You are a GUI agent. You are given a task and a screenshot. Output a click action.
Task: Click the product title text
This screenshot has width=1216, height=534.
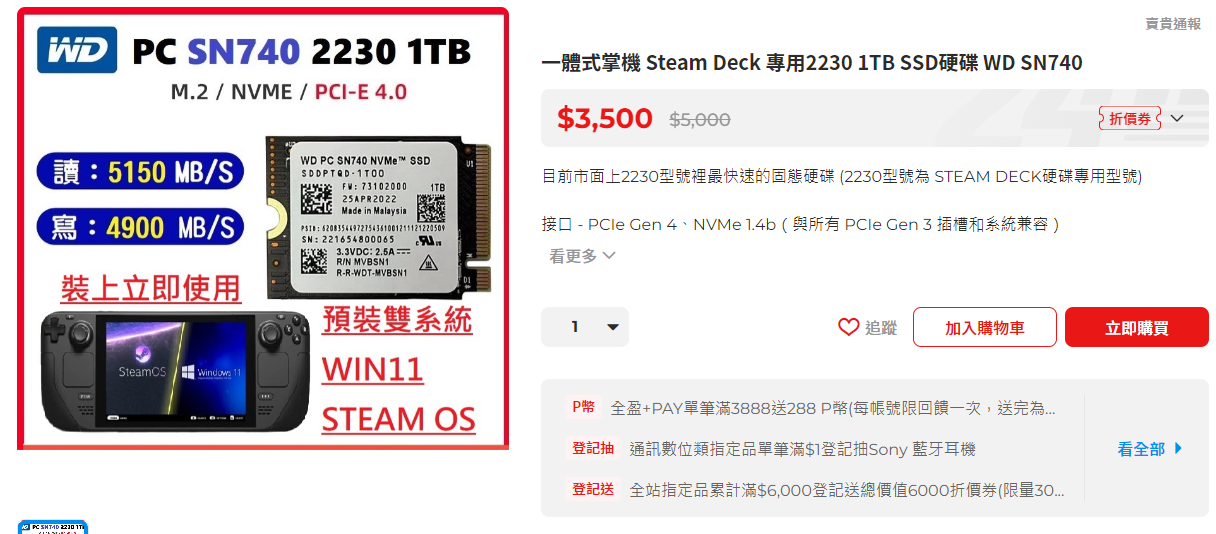812,63
